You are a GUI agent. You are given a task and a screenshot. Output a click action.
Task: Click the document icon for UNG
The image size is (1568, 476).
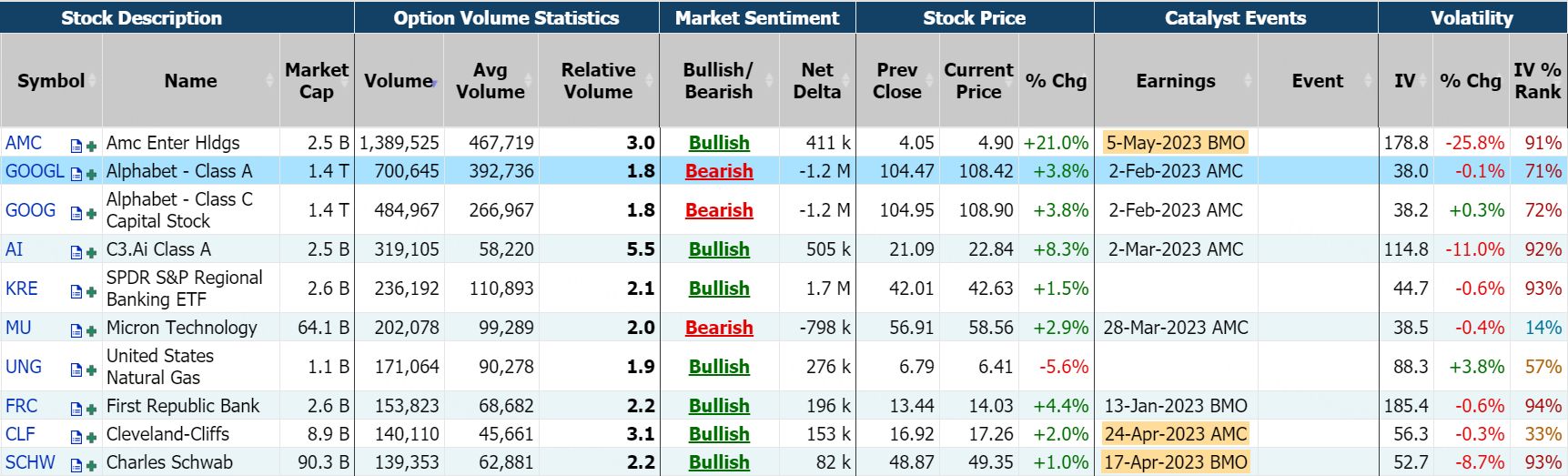76,370
